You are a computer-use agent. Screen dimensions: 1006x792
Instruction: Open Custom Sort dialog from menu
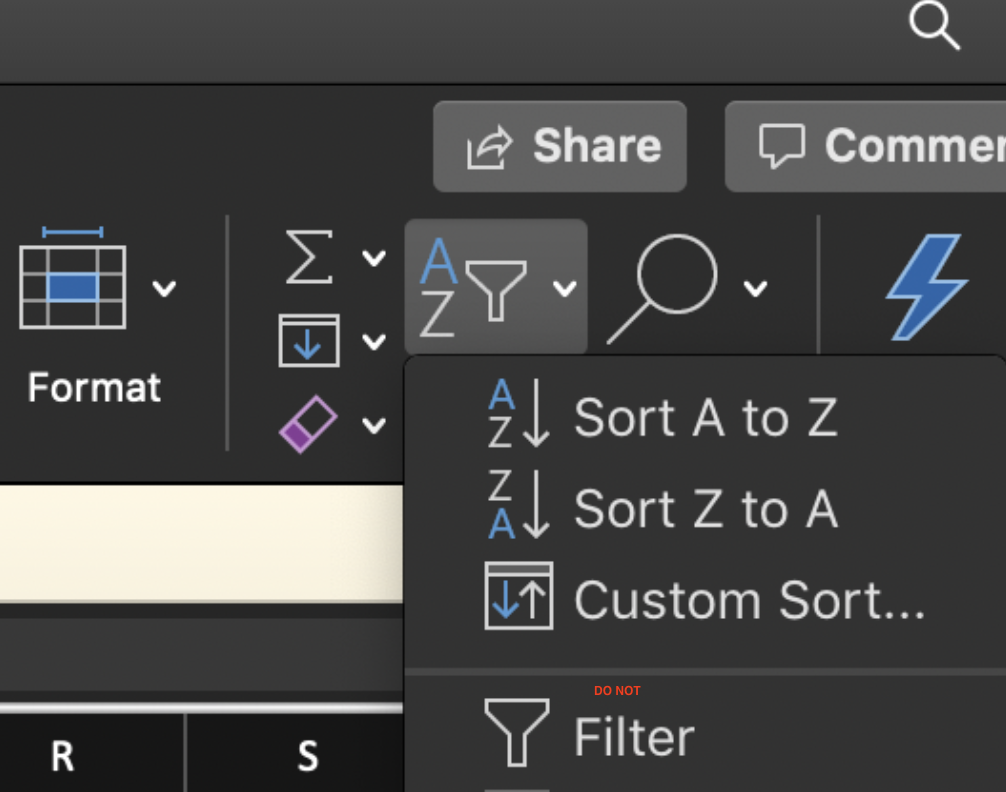point(748,600)
